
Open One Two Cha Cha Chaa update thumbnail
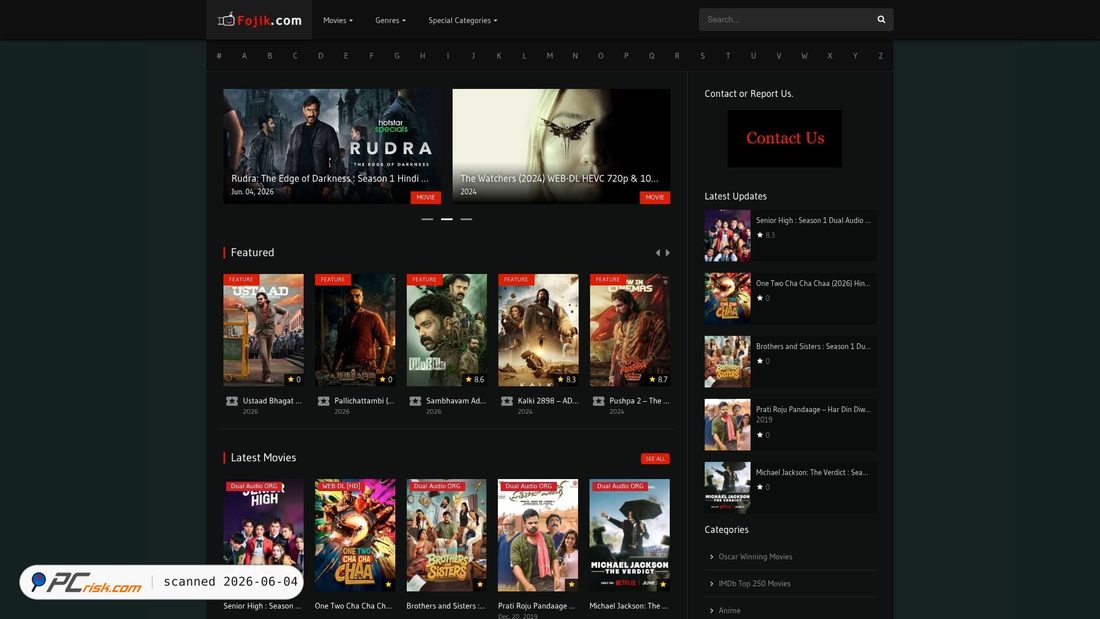coord(727,299)
